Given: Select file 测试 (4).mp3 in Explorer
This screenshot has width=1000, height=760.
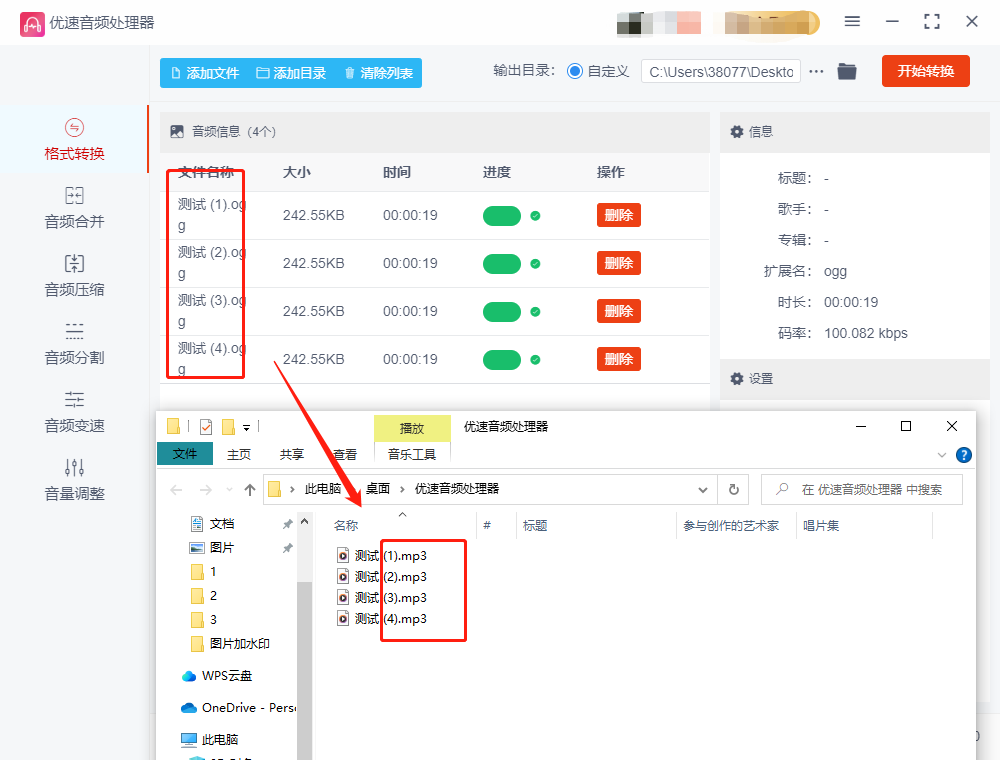Looking at the screenshot, I should coord(382,618).
